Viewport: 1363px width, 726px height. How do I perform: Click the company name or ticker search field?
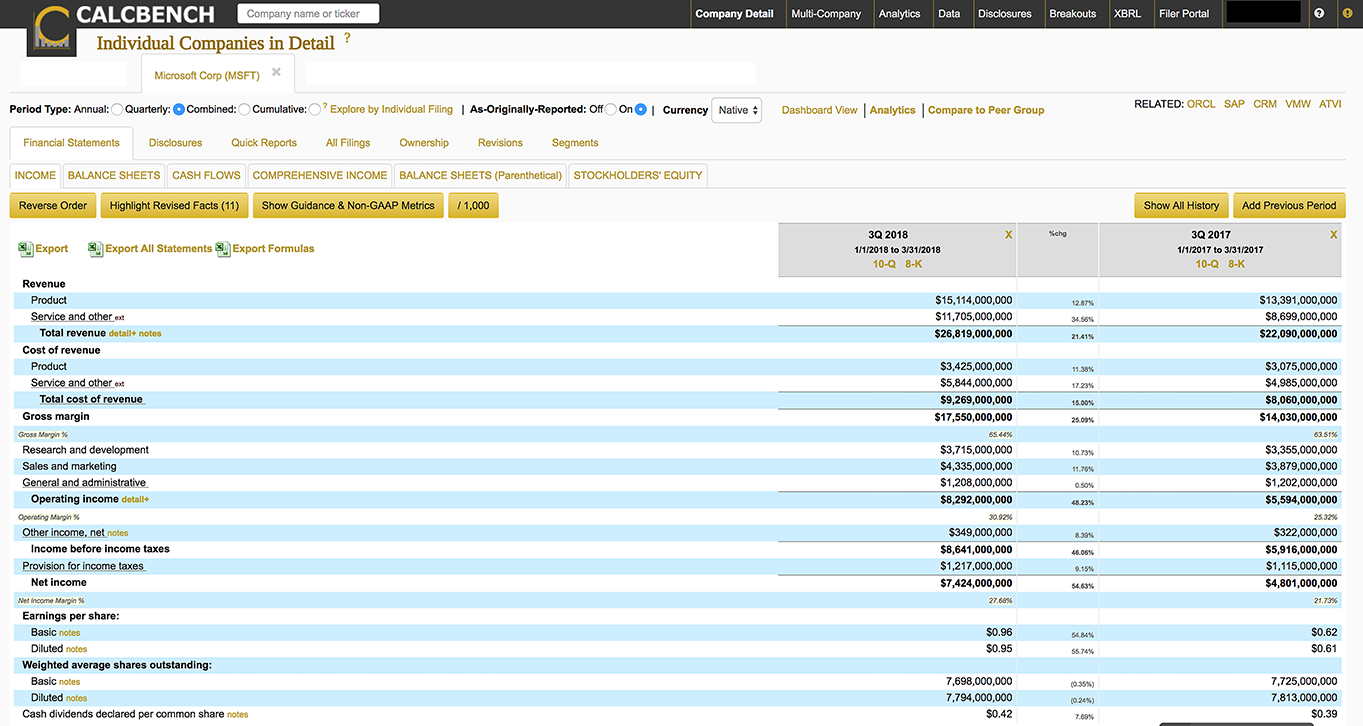(x=308, y=14)
